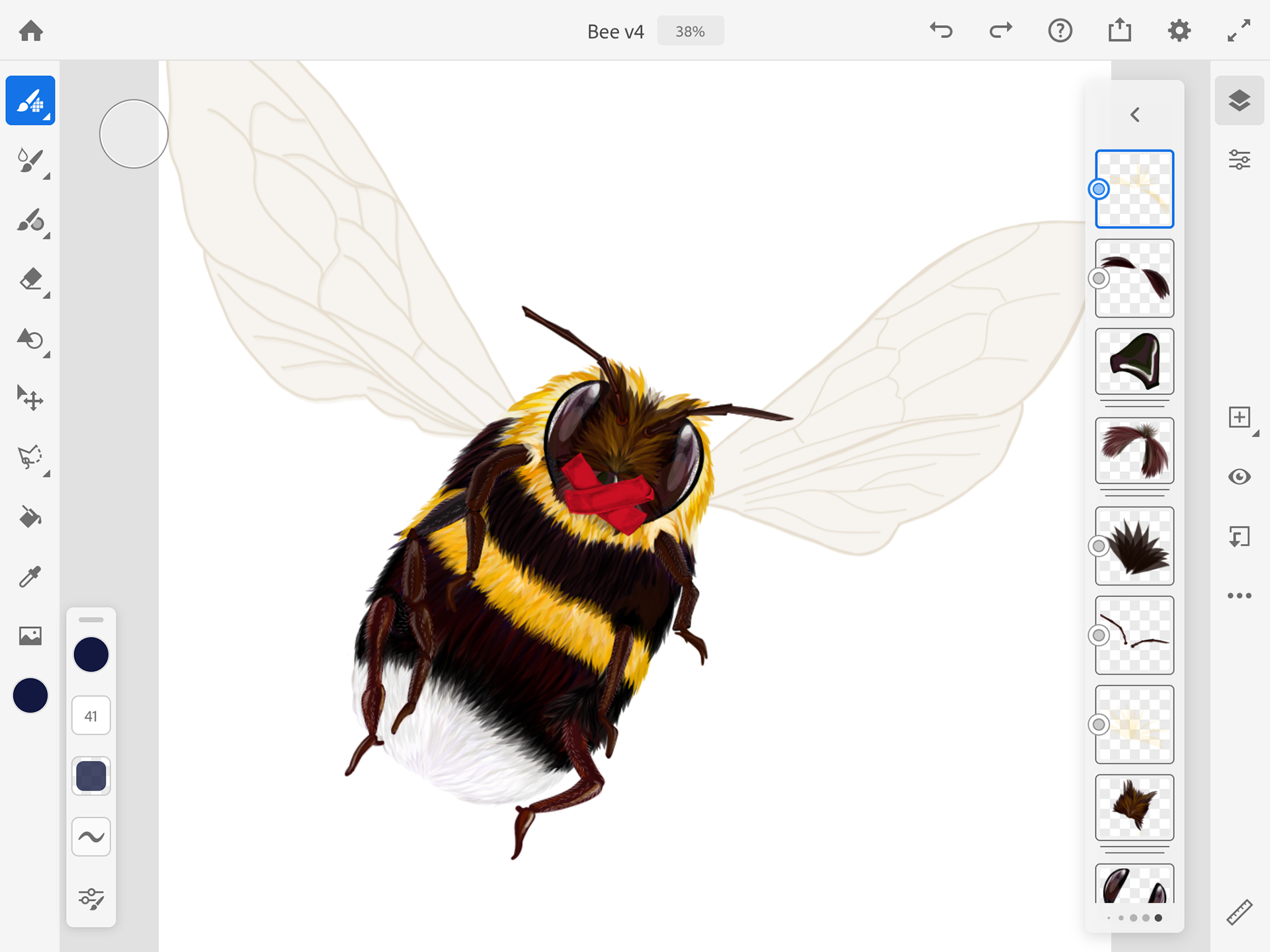Open the layer properties panel
This screenshot has height=952, width=1270.
(1239, 160)
